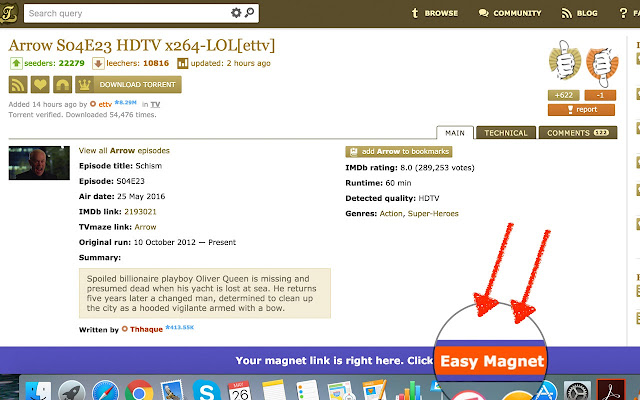Add torrent to favorites with heart icon

point(40,84)
